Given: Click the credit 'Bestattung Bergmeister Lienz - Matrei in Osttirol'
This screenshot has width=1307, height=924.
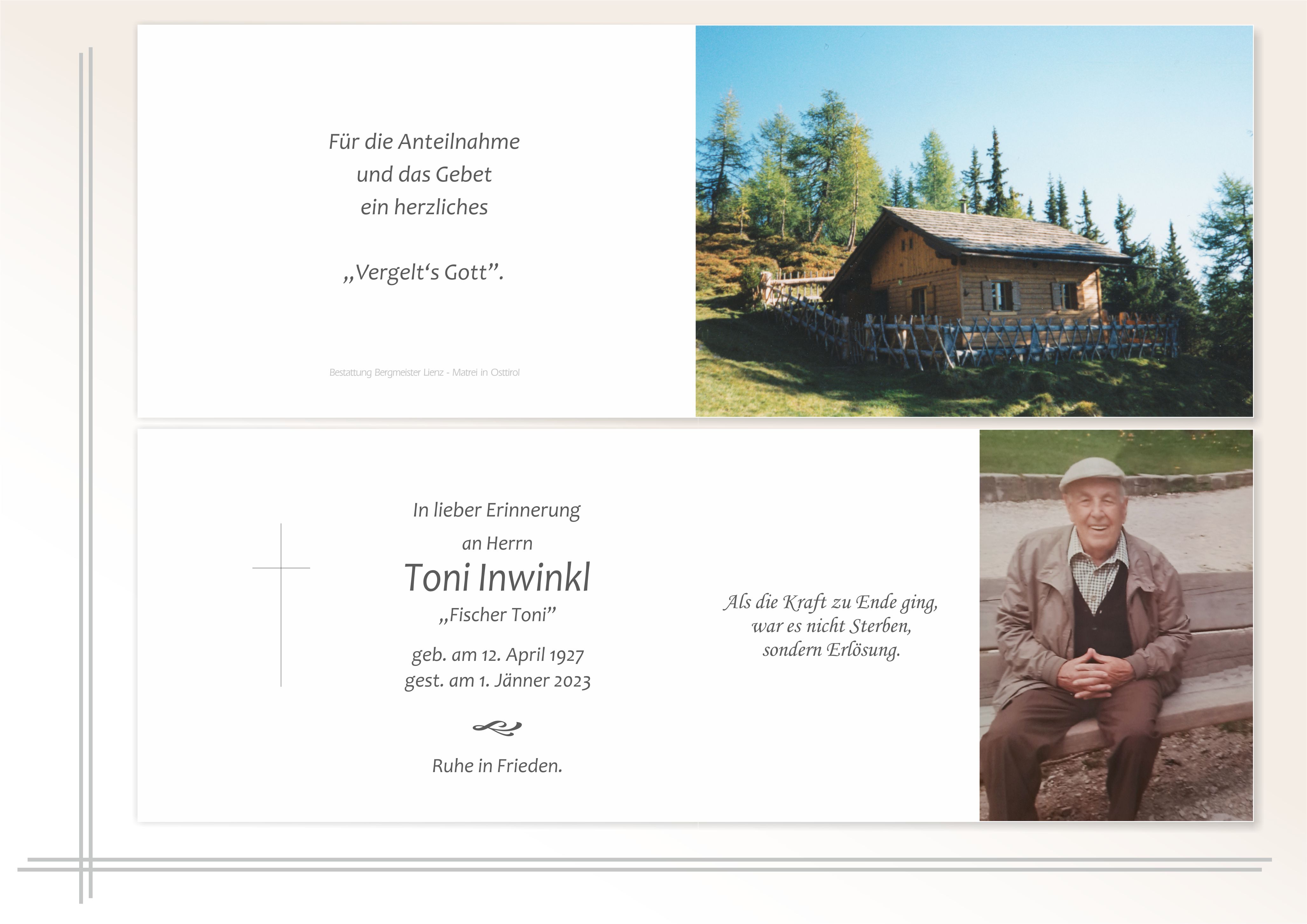Looking at the screenshot, I should [425, 373].
